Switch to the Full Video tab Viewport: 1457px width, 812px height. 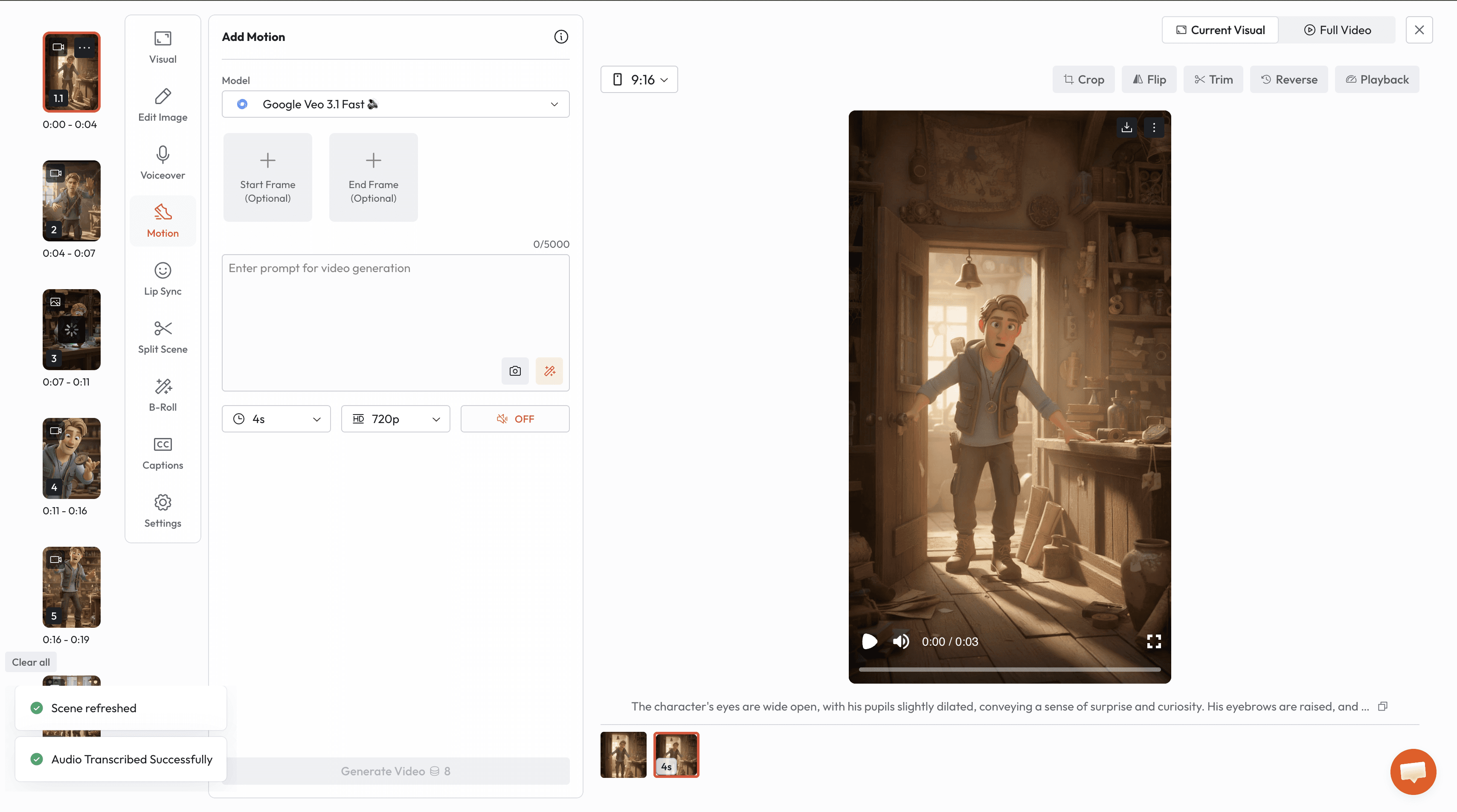tap(1337, 30)
